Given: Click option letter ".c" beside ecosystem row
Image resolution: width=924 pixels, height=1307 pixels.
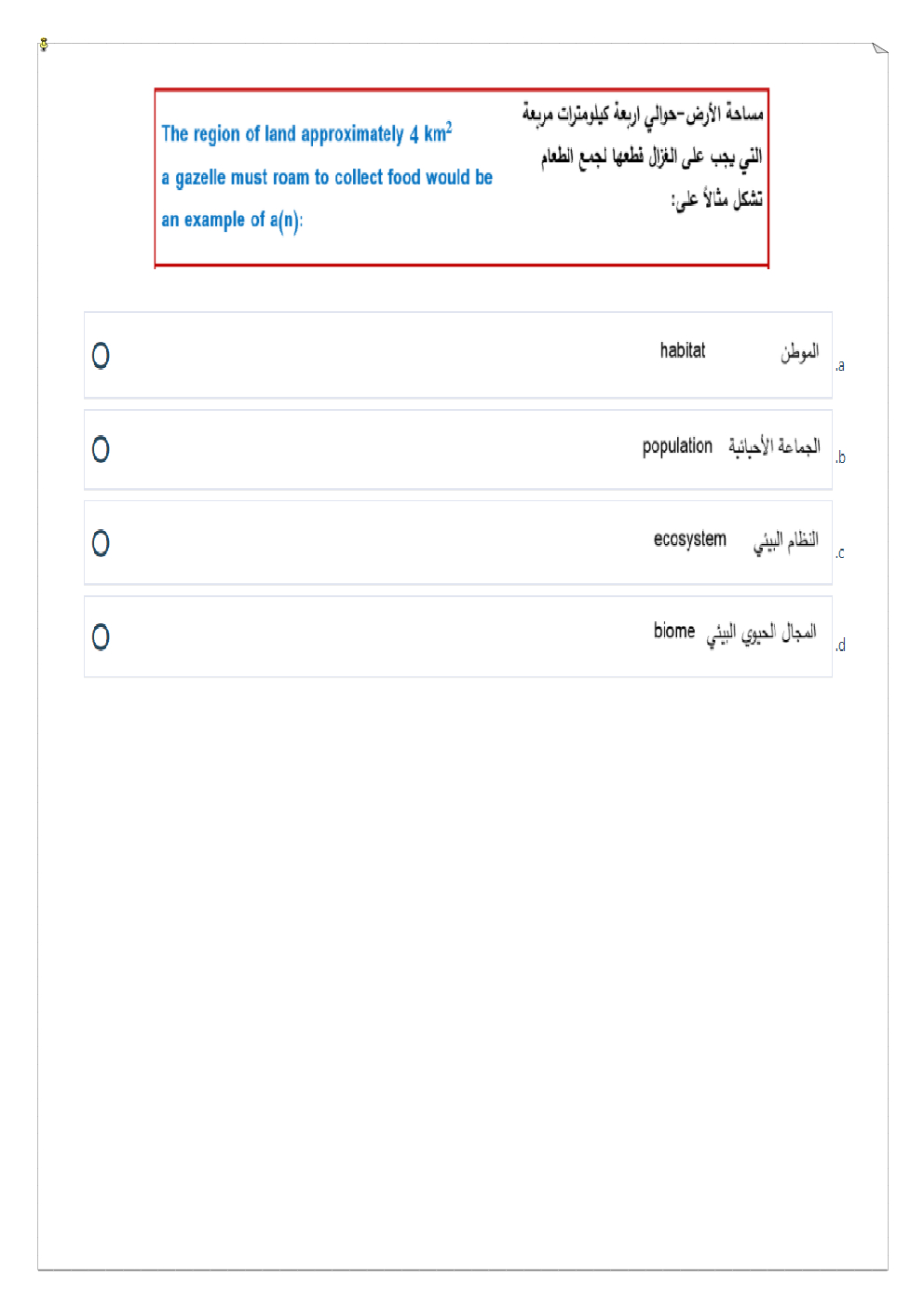Looking at the screenshot, I should pos(839,553).
